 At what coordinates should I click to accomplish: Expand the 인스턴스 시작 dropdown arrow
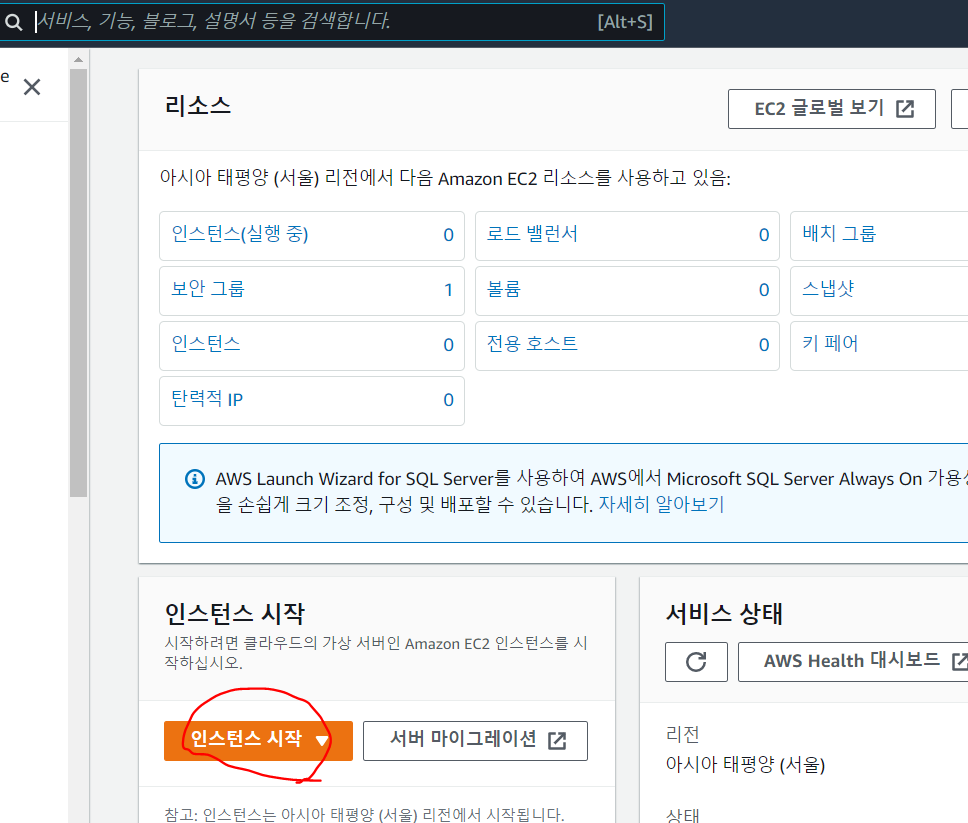[322, 740]
